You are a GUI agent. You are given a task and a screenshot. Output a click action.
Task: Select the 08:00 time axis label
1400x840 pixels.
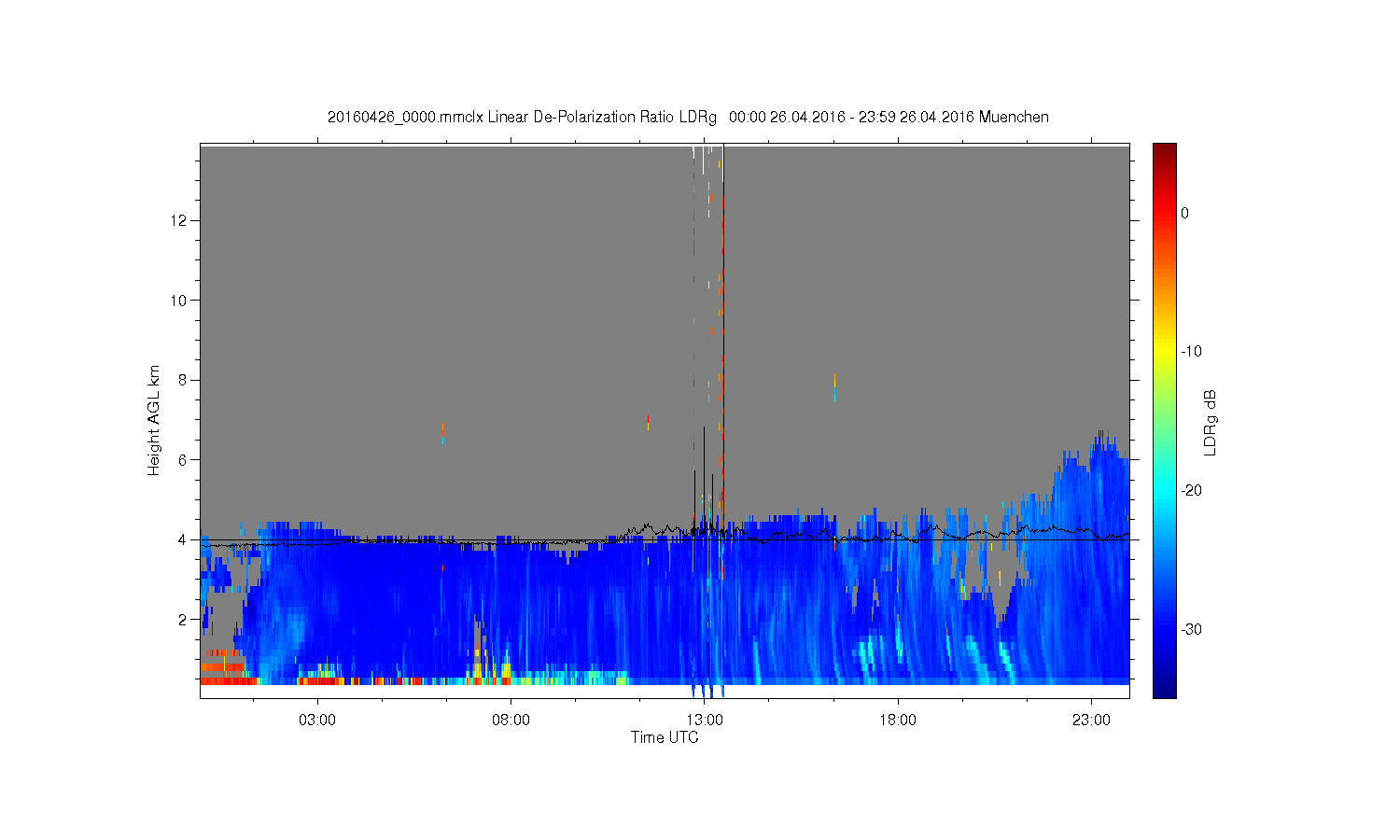[511, 721]
